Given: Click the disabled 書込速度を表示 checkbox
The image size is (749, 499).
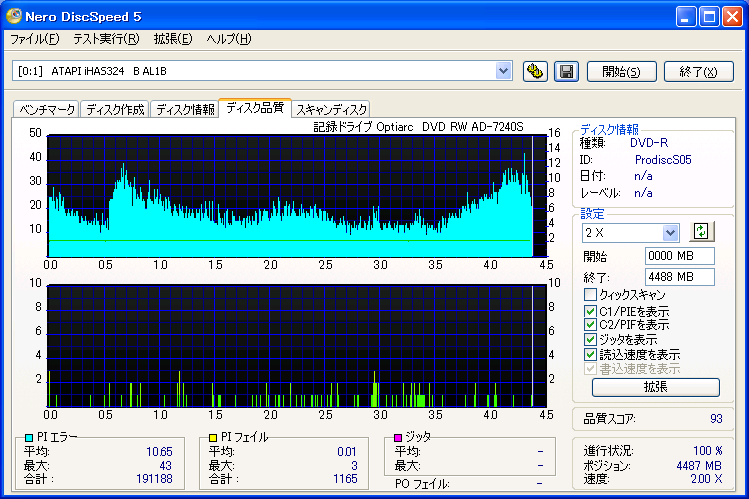Looking at the screenshot, I should 590,369.
